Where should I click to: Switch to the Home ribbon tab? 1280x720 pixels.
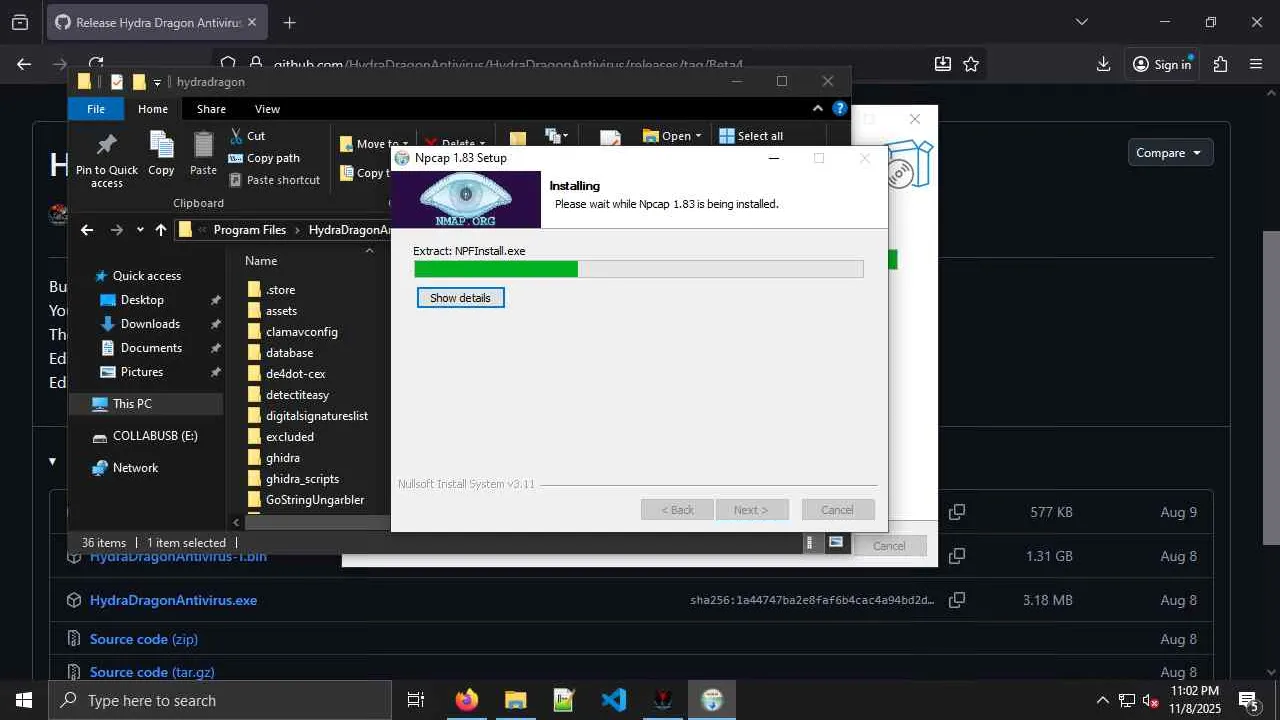tap(153, 109)
